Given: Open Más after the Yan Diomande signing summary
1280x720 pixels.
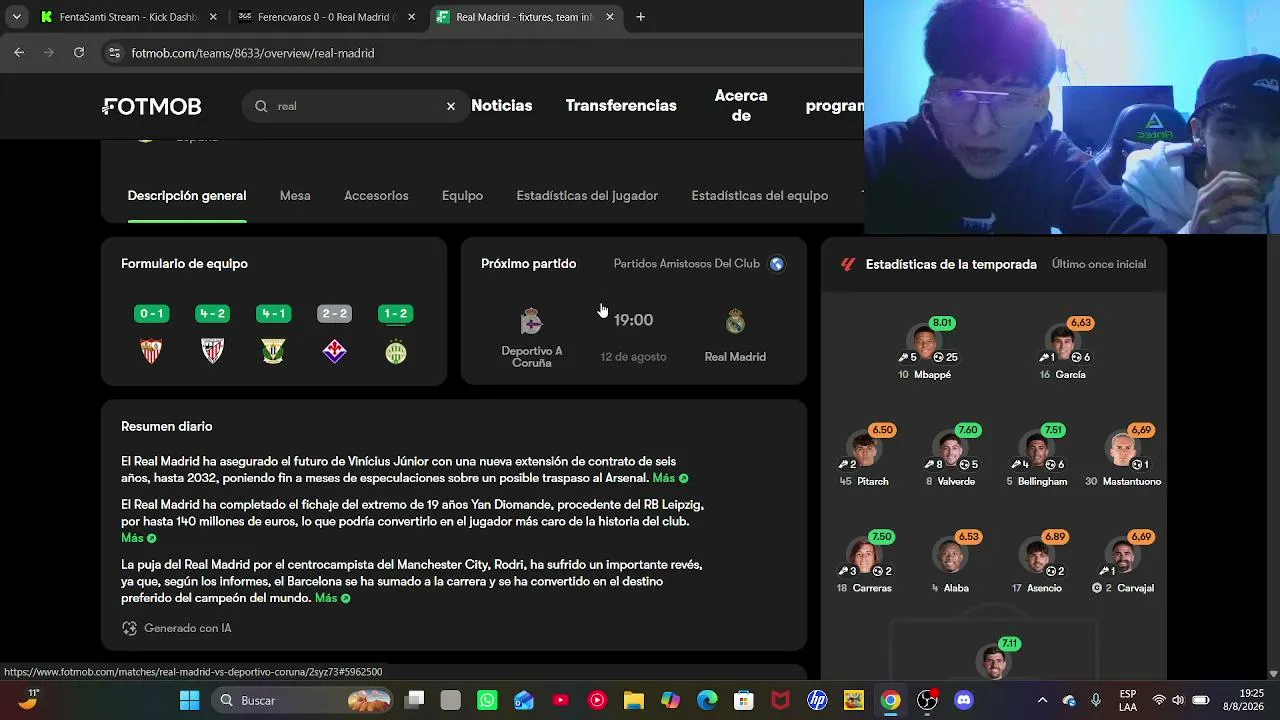Looking at the screenshot, I should click(x=139, y=538).
